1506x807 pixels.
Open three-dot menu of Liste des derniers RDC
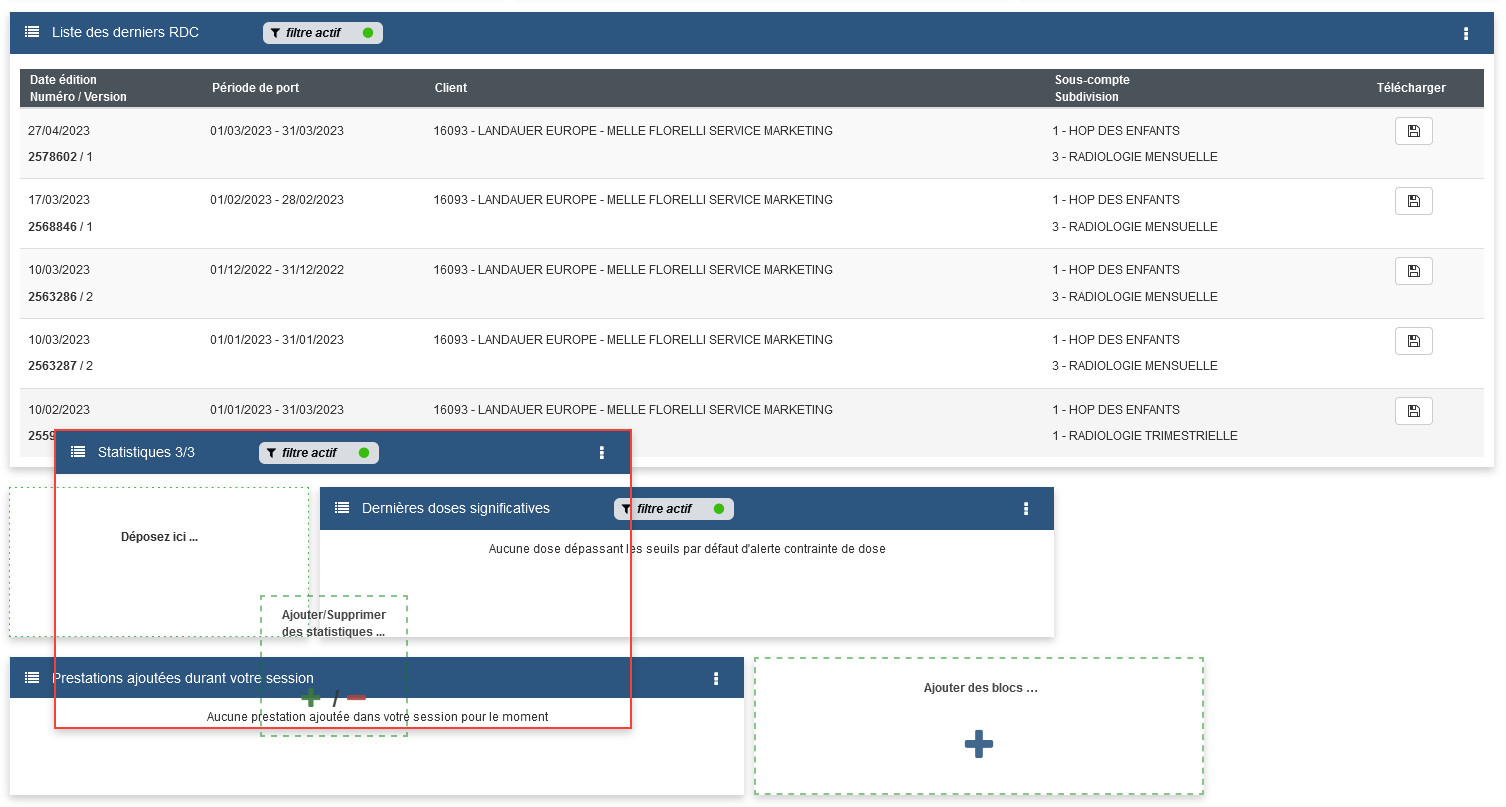[1466, 34]
